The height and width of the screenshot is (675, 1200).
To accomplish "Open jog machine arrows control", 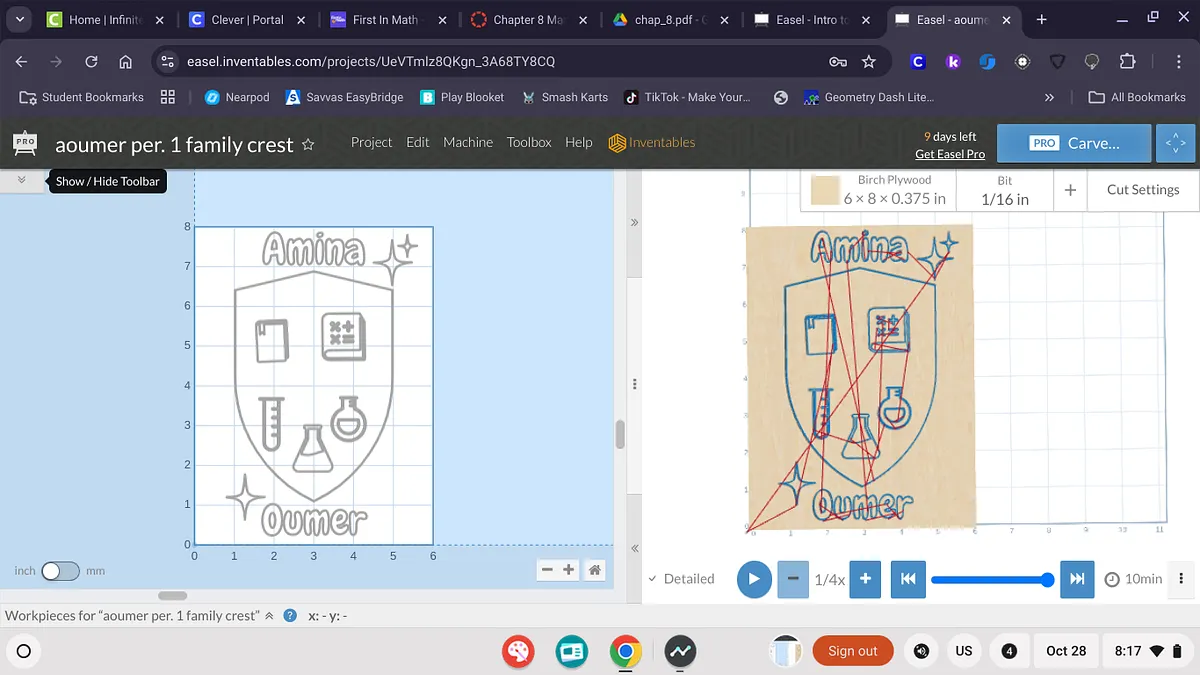I will (1177, 143).
